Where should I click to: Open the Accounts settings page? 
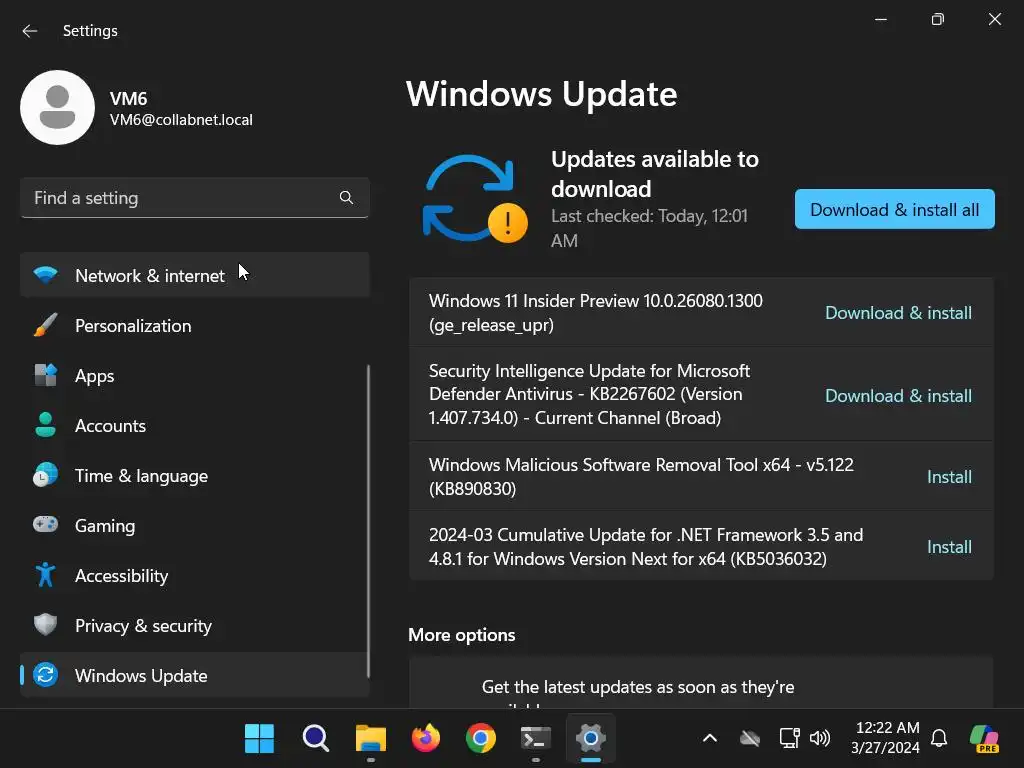tap(195, 425)
